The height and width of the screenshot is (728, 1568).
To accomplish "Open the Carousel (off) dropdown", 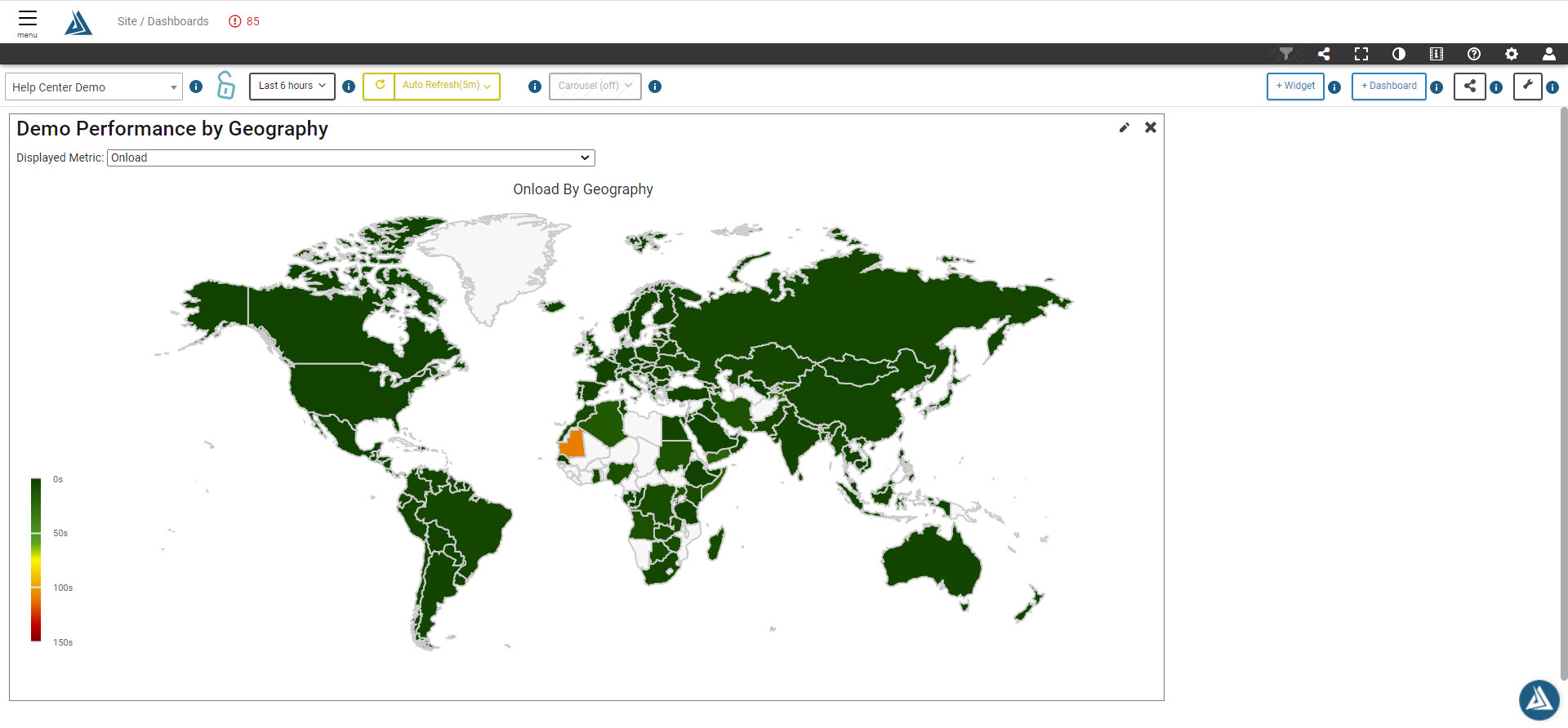I will pos(595,86).
